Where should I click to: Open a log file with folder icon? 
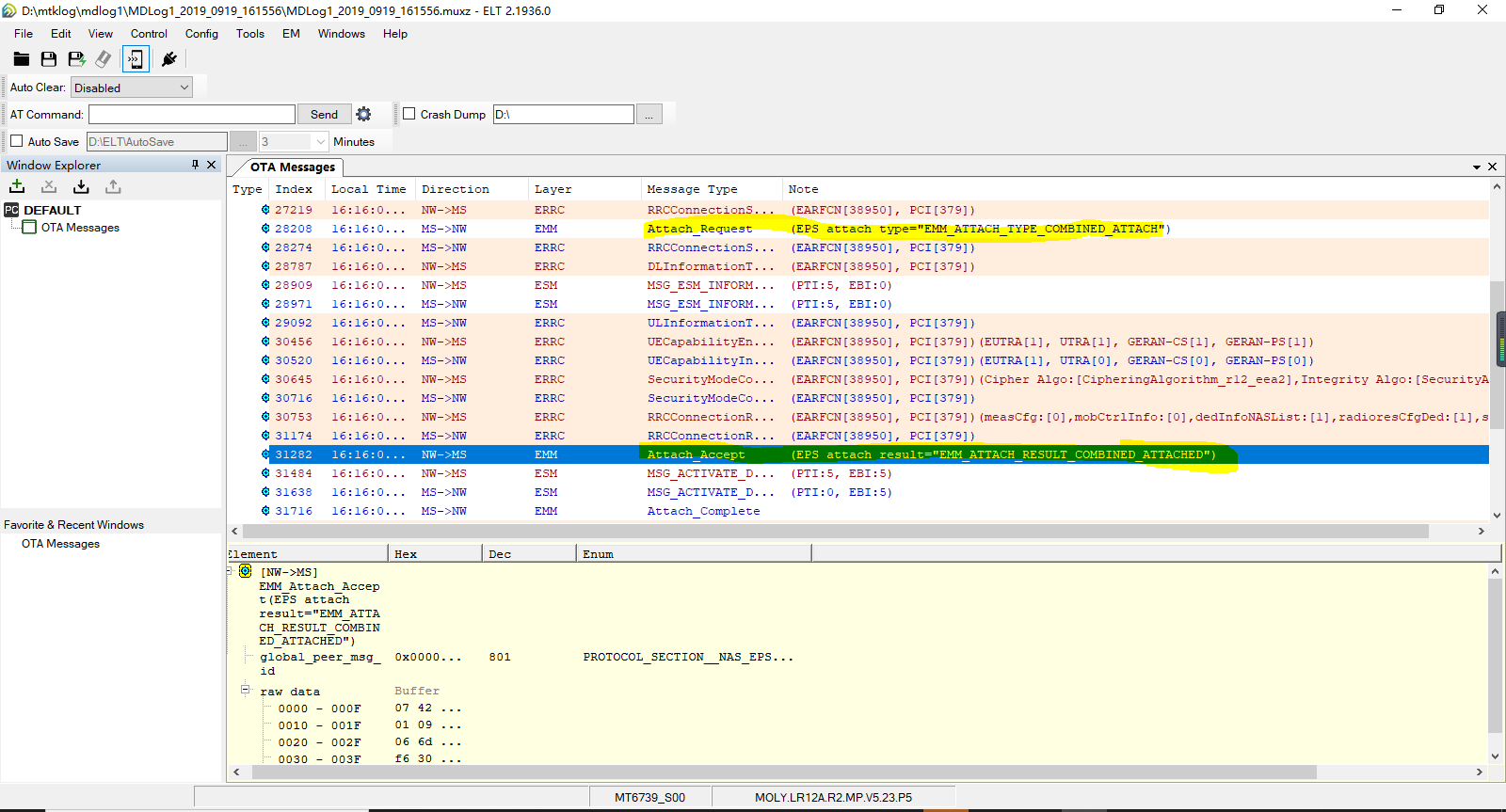pyautogui.click(x=22, y=59)
